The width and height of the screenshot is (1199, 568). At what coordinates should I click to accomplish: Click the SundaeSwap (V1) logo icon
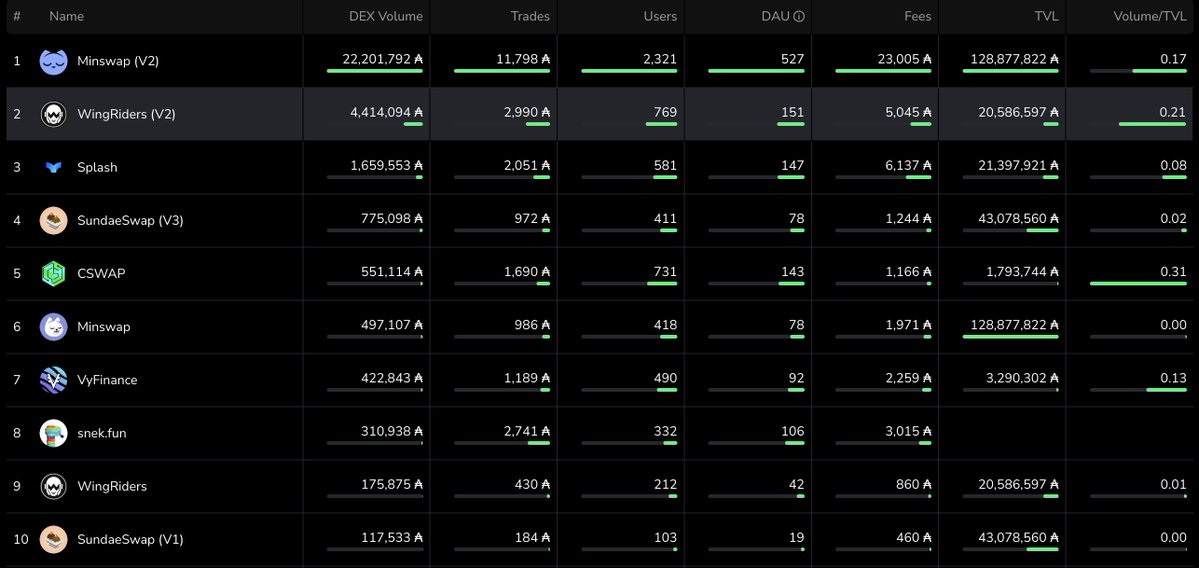pyautogui.click(x=54, y=539)
